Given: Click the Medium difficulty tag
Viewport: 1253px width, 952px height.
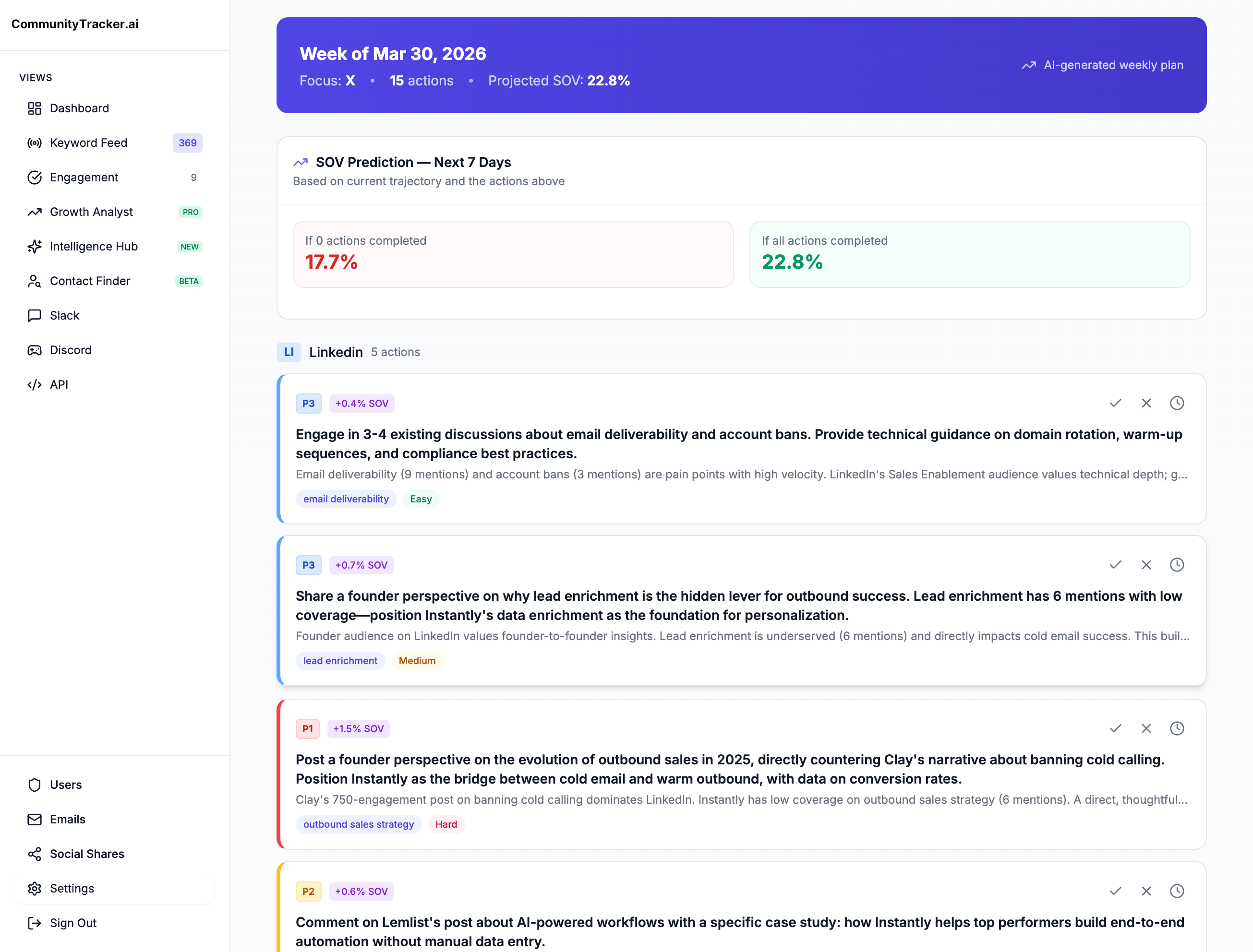Looking at the screenshot, I should [417, 661].
